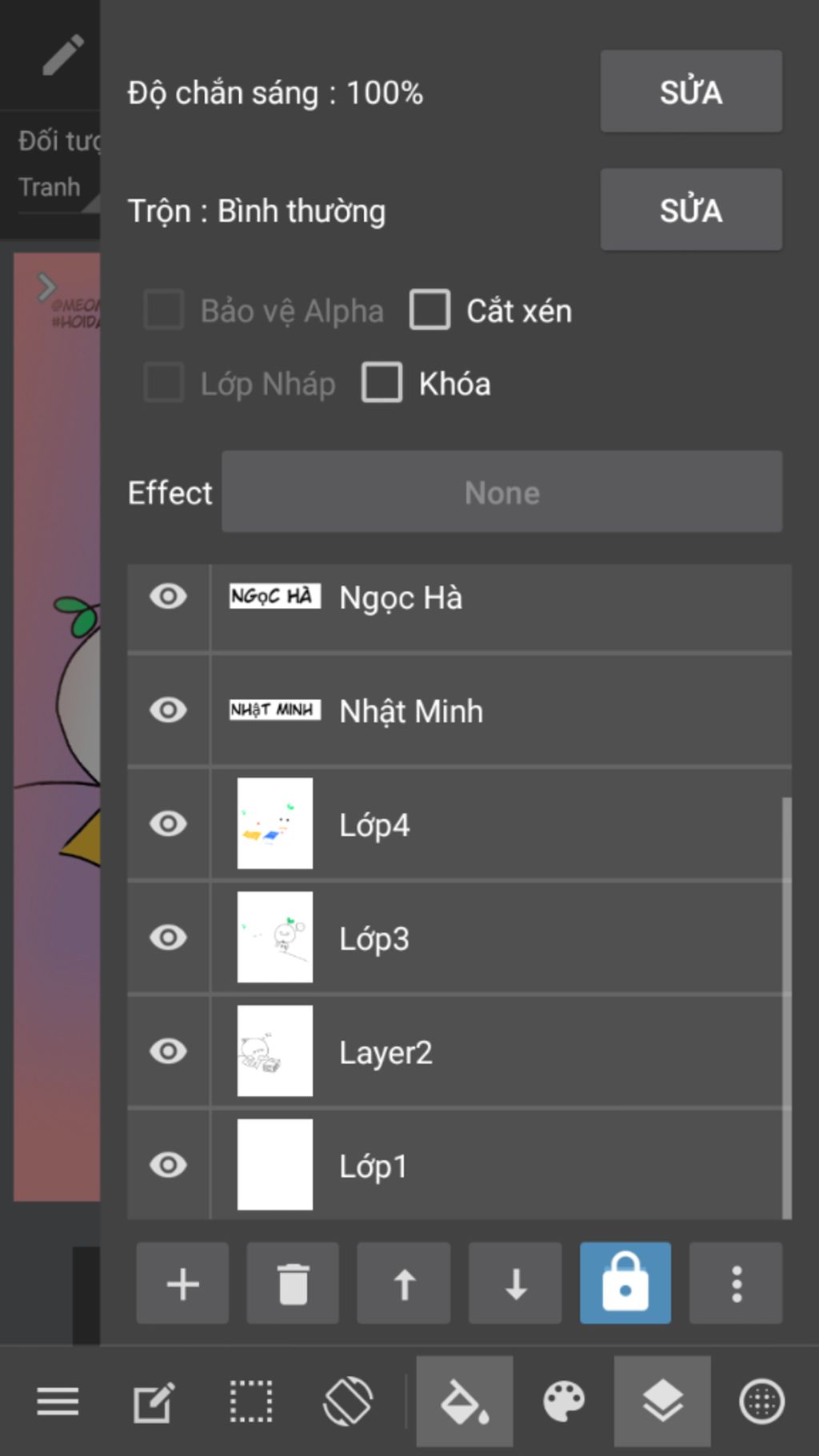Image resolution: width=819 pixels, height=1456 pixels.
Task: Select the Nhật Minh layer
Action: pyautogui.click(x=480, y=710)
